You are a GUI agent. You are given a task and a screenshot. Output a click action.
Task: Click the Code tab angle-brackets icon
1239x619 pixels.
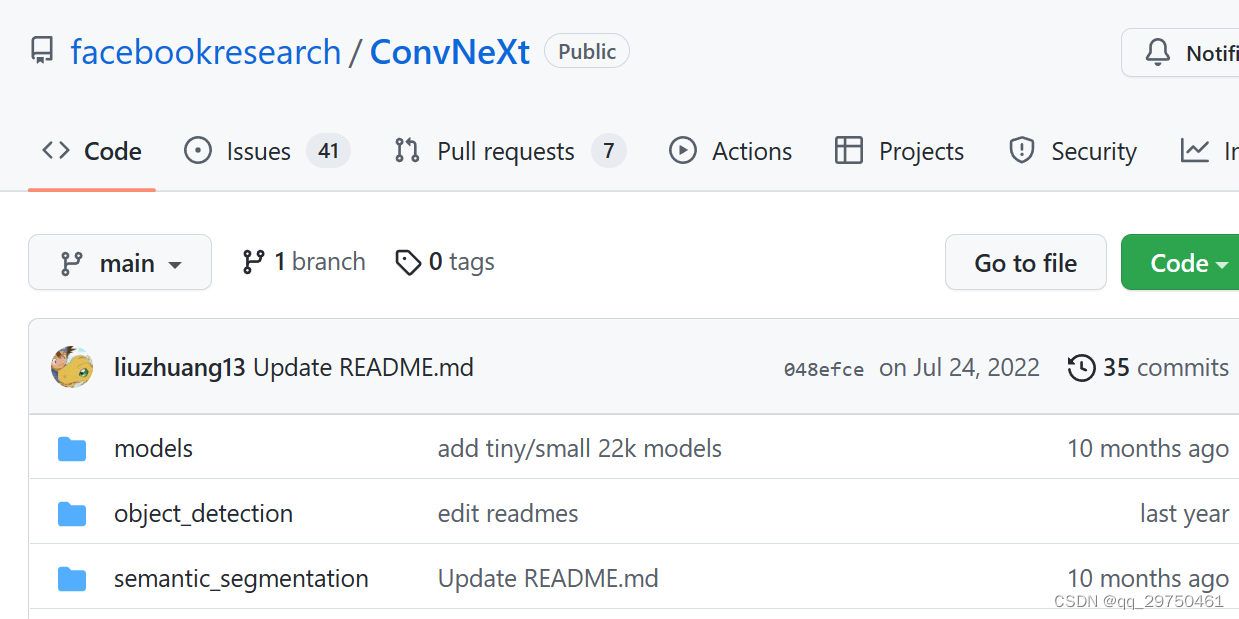click(56, 151)
